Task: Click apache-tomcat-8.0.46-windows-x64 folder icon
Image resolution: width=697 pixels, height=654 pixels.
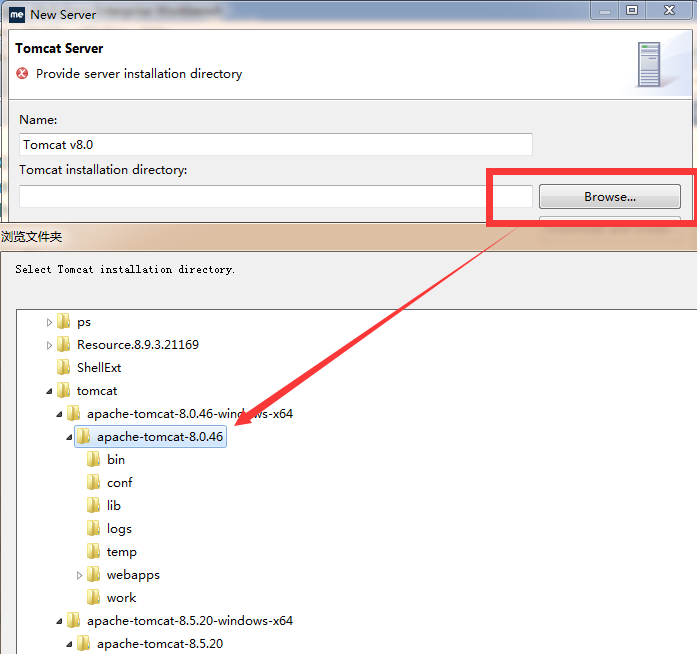Action: [x=73, y=413]
